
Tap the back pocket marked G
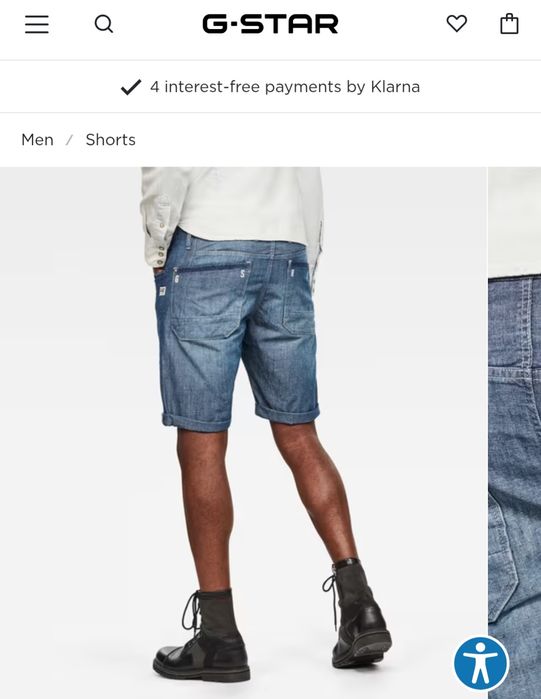(209, 301)
